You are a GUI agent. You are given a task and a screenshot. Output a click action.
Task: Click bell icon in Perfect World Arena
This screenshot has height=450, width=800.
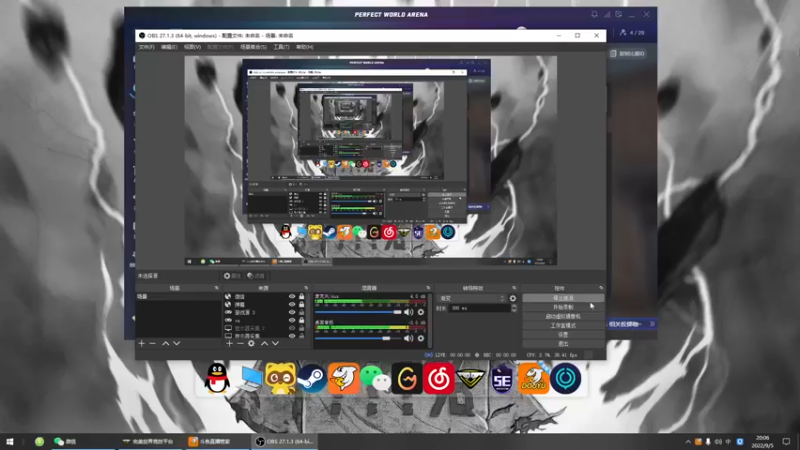pos(594,15)
